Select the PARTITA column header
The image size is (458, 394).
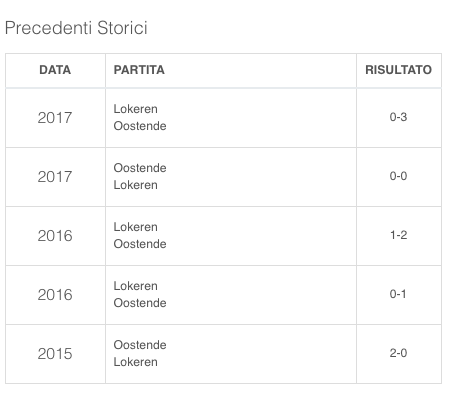[x=139, y=70]
